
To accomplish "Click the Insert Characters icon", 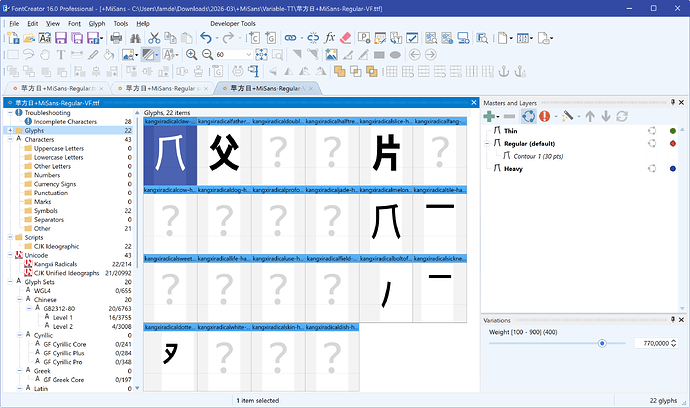I will [x=254, y=38].
